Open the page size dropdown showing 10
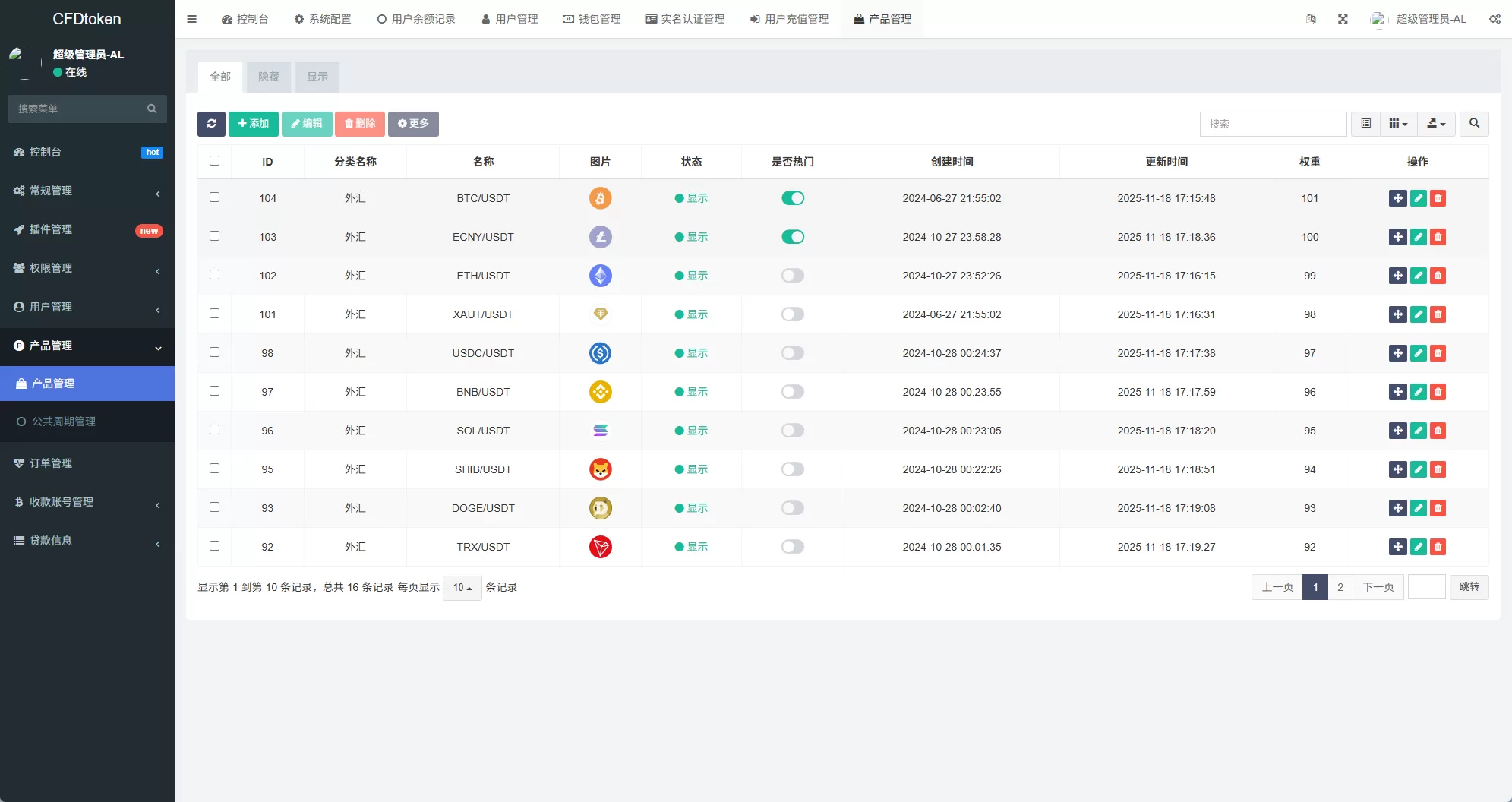The width and height of the screenshot is (1512, 802). 462,587
